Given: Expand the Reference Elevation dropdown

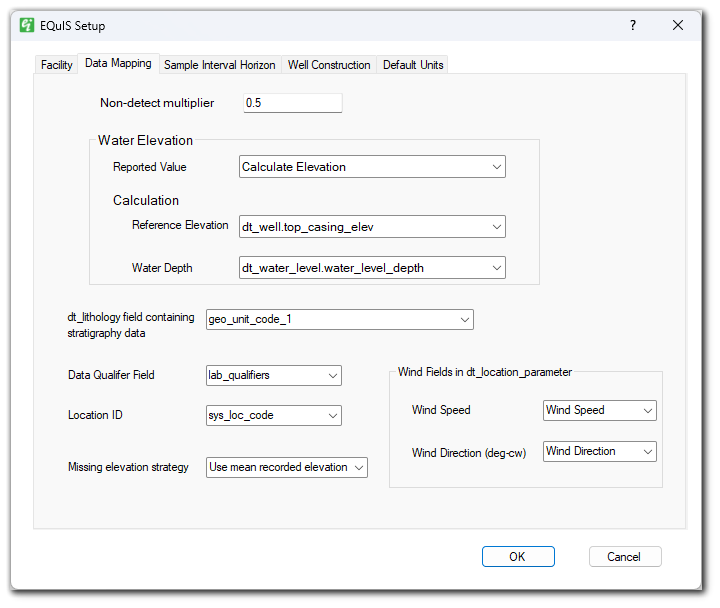Looking at the screenshot, I should [372, 226].
